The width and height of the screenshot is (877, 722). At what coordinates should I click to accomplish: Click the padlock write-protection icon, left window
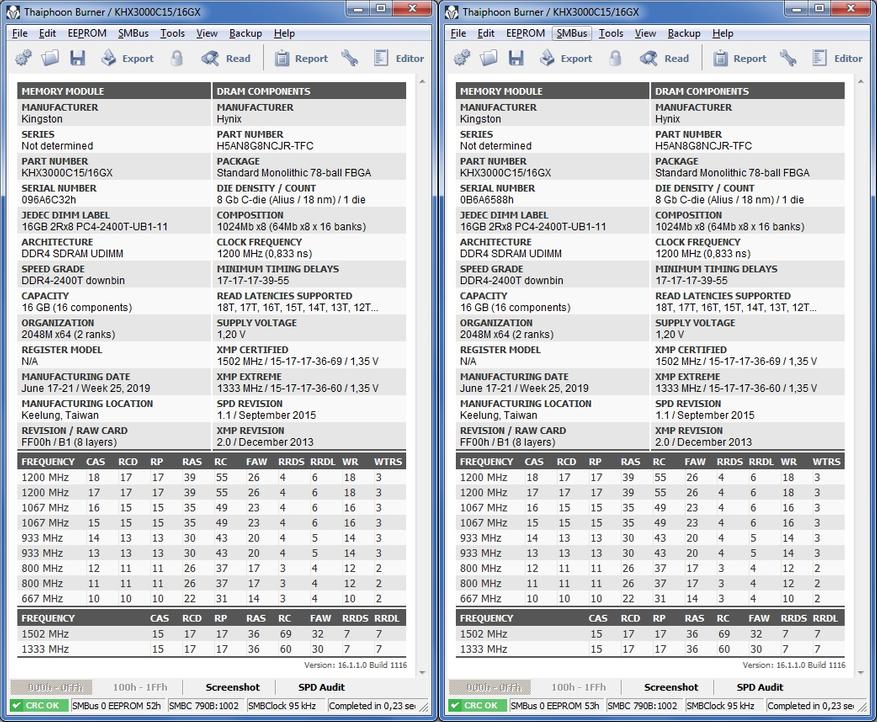[177, 58]
